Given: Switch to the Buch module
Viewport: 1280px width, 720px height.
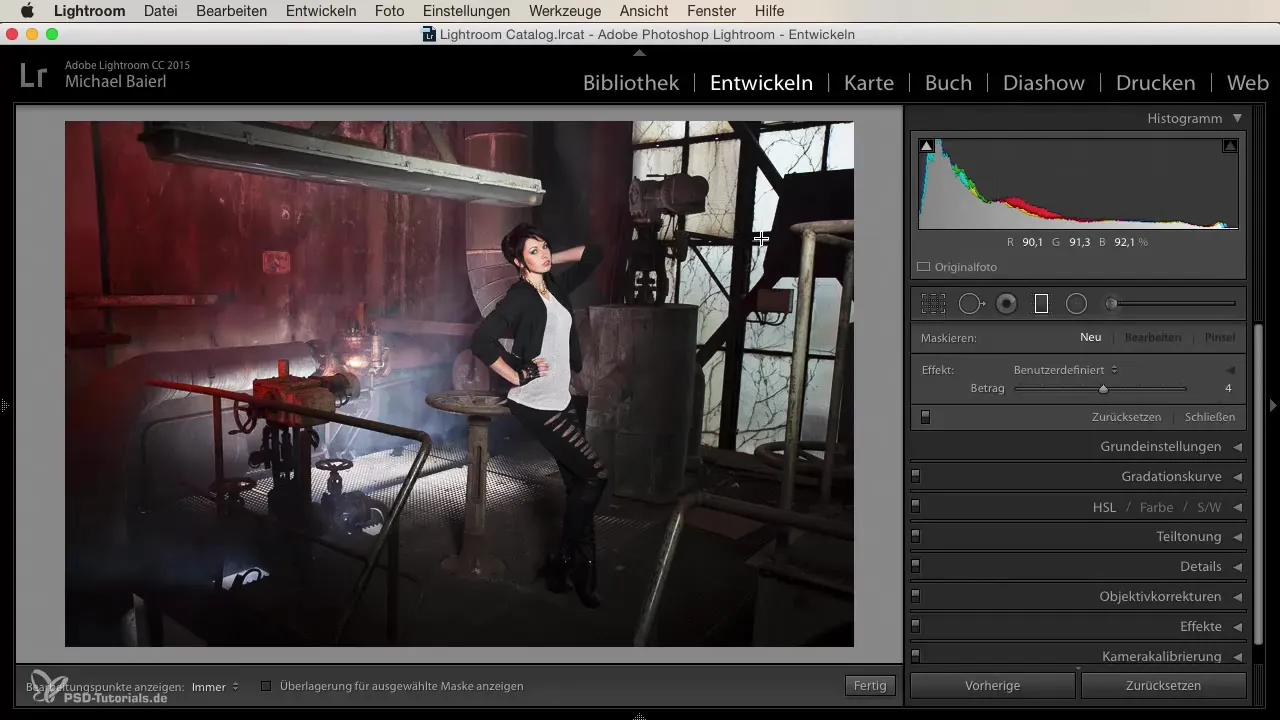Looking at the screenshot, I should (948, 83).
